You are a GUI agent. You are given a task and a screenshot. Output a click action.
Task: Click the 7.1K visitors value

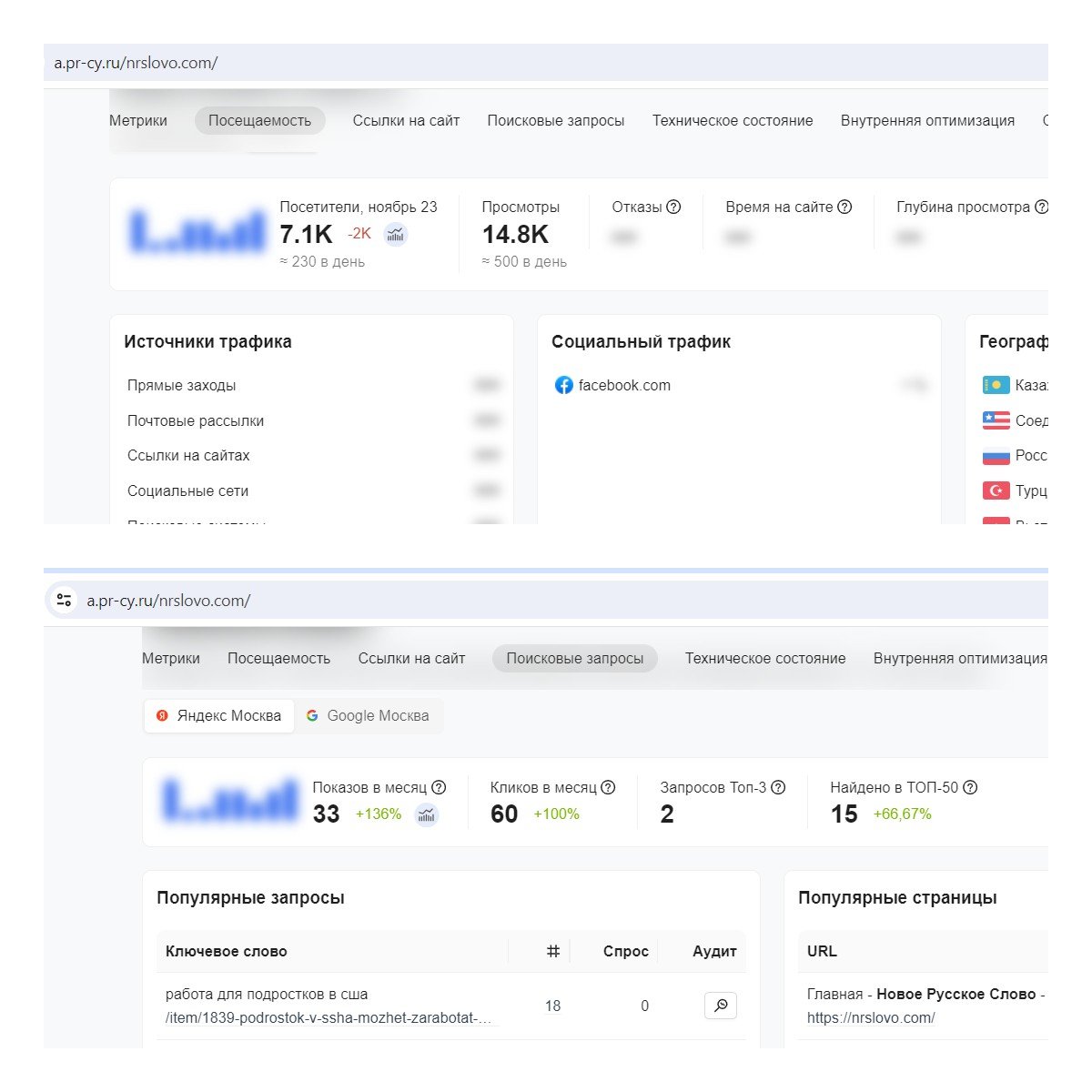(x=307, y=235)
